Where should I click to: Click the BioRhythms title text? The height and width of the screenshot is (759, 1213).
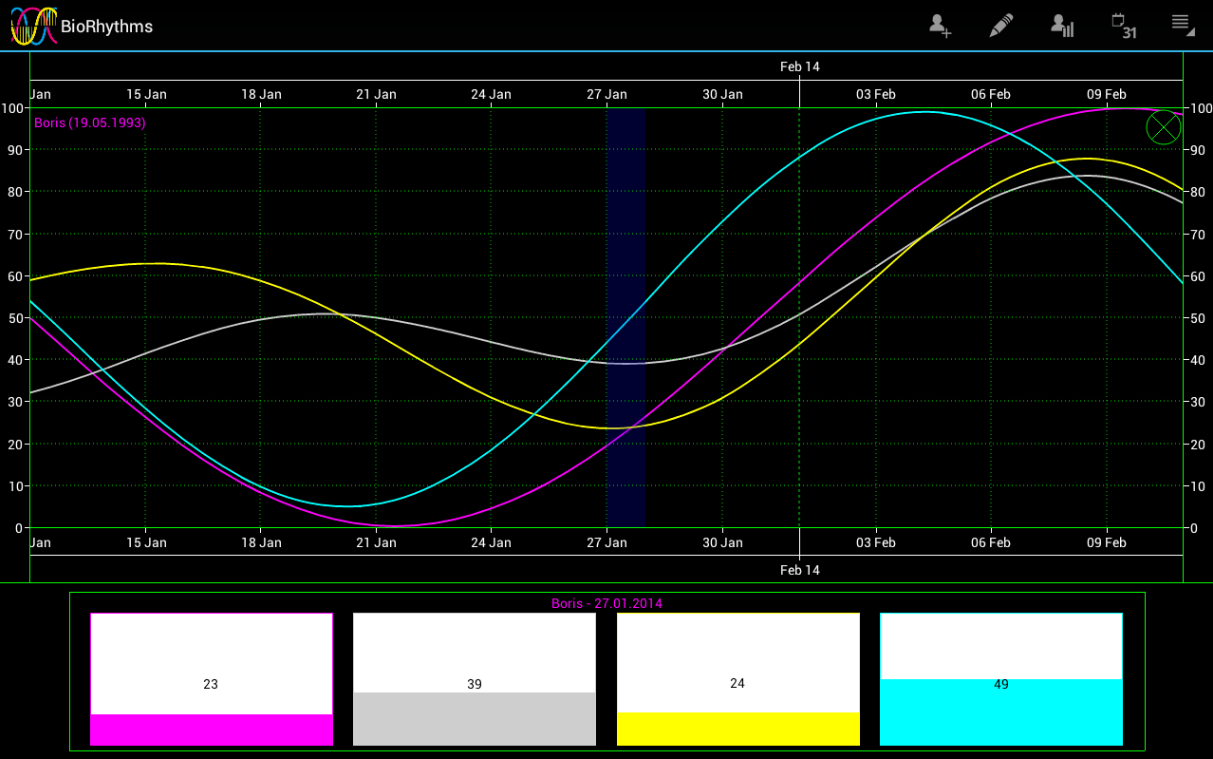[107, 26]
